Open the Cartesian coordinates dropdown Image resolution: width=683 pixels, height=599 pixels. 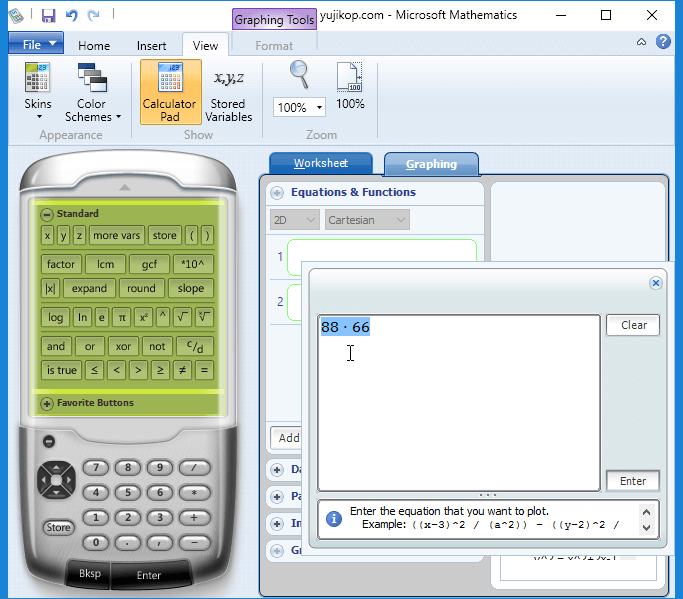[x=367, y=220]
